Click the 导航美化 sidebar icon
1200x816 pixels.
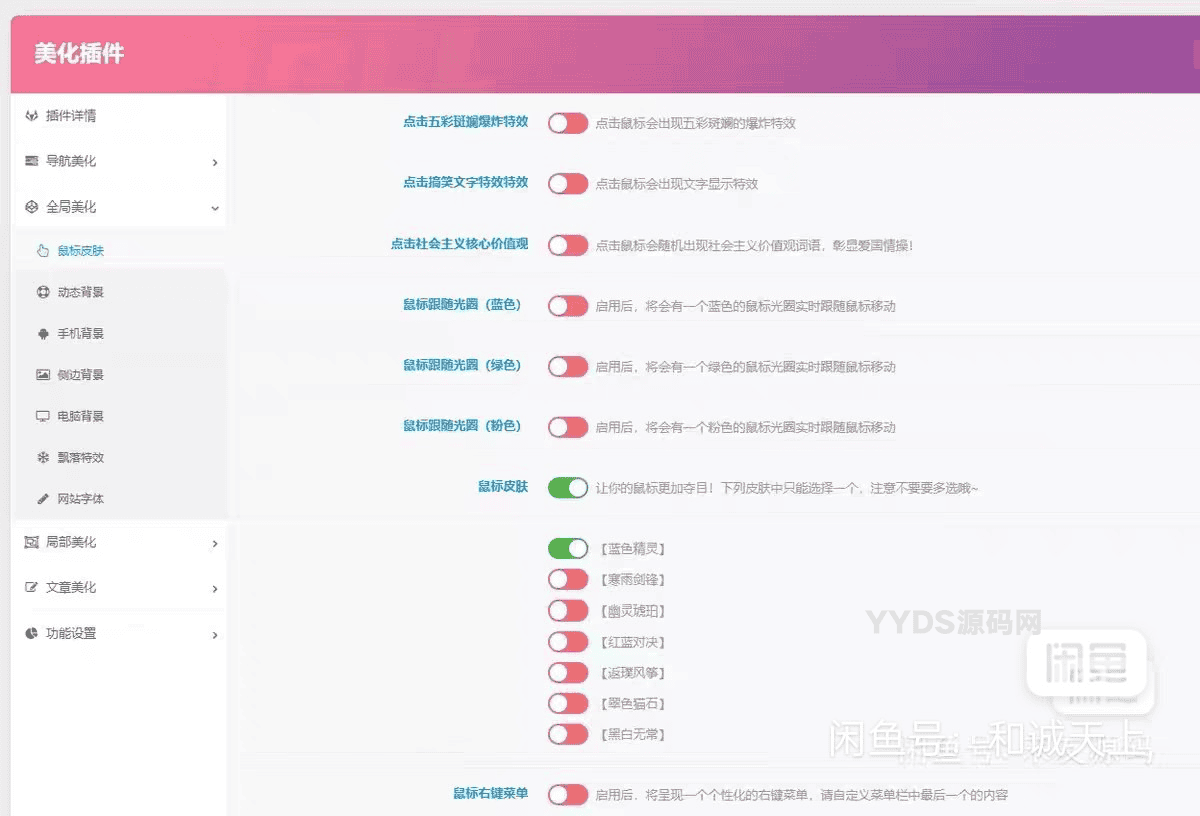(31, 161)
